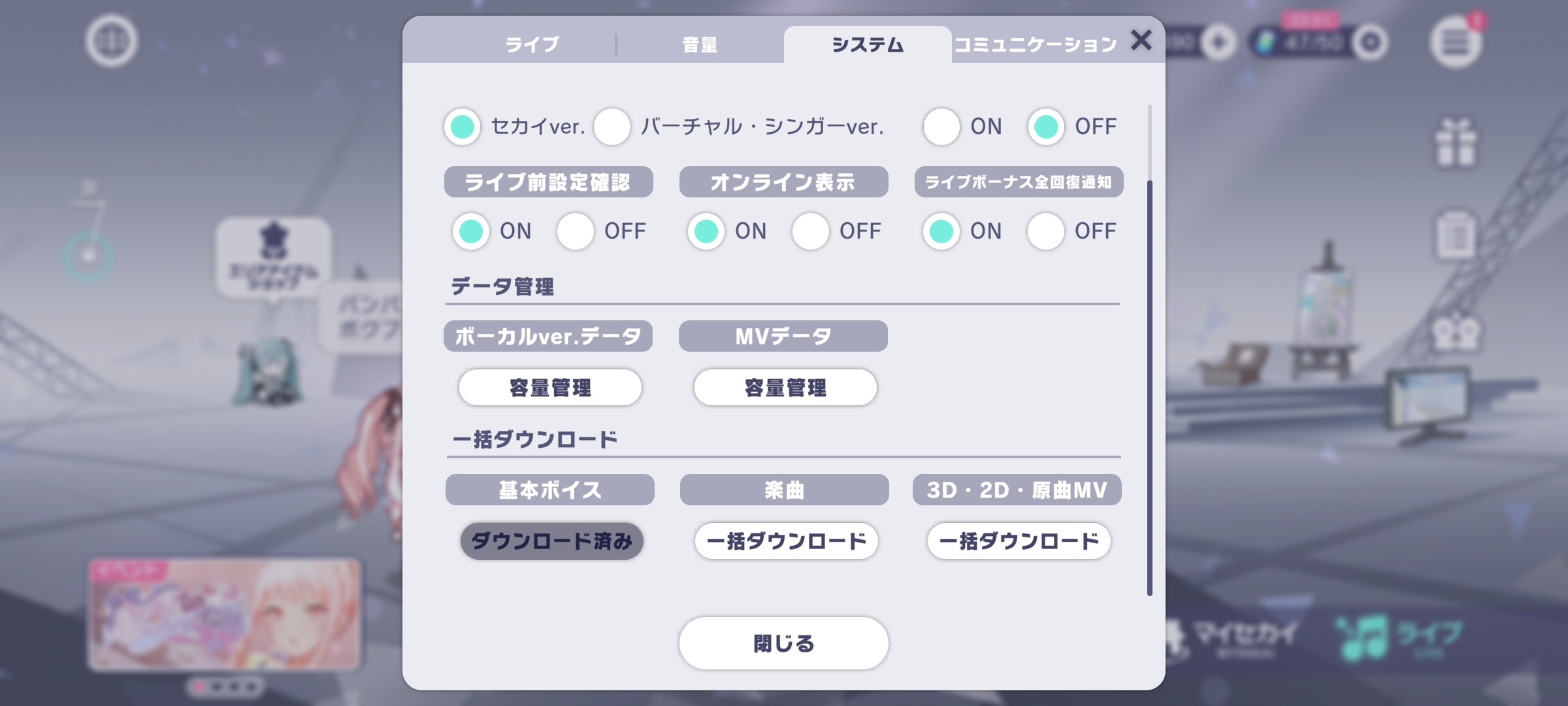
Task: Click the settings panel vertical scrollbar
Action: [1149, 386]
